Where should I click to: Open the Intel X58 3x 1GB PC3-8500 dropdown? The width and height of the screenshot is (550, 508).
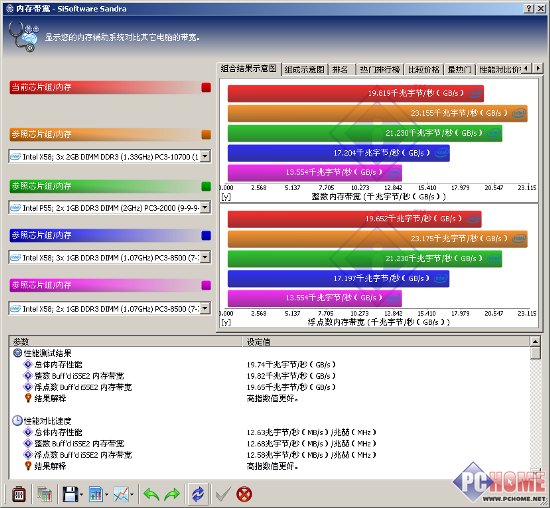point(206,257)
